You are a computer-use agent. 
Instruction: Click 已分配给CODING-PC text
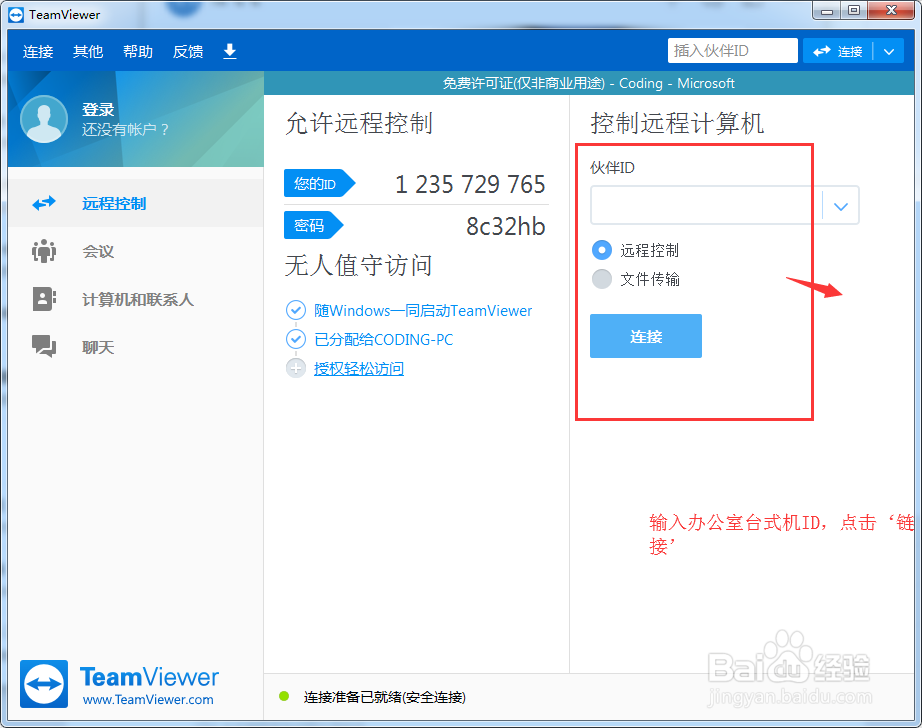tap(383, 339)
